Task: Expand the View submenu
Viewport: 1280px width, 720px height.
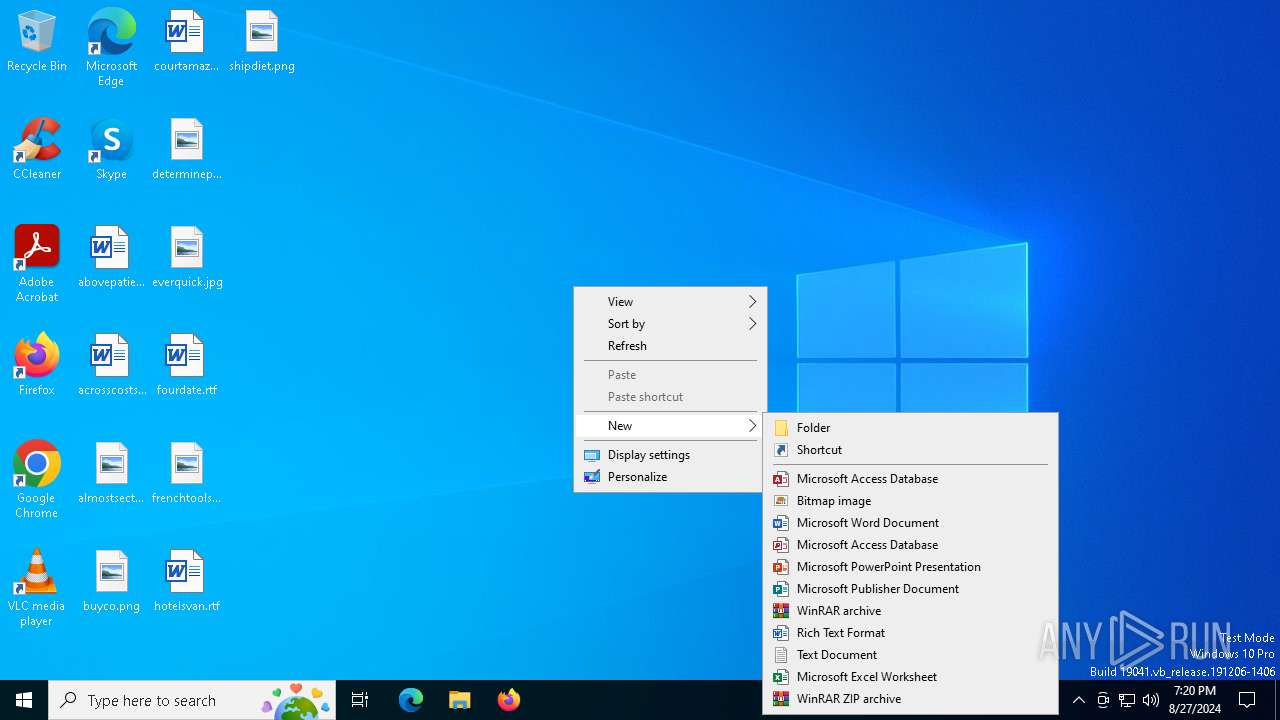Action: coord(671,302)
